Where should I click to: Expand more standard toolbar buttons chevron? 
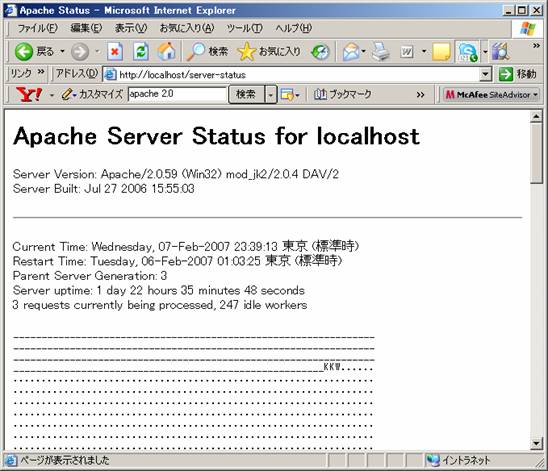pos(536,46)
